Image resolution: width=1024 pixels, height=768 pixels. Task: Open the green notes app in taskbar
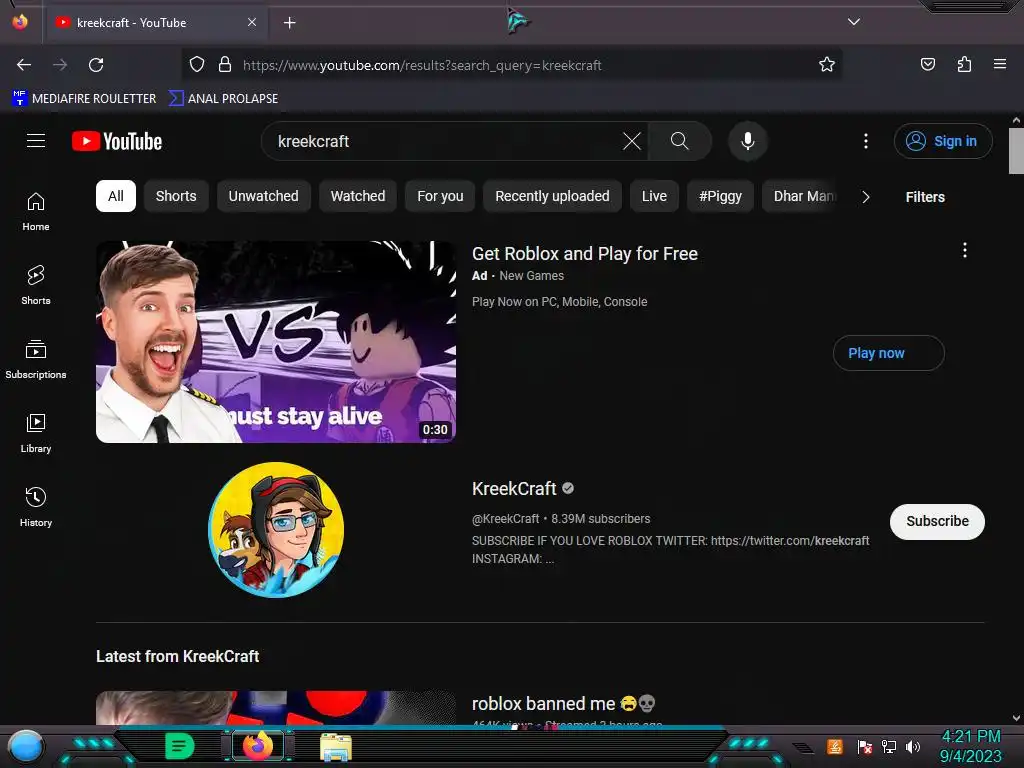click(180, 746)
